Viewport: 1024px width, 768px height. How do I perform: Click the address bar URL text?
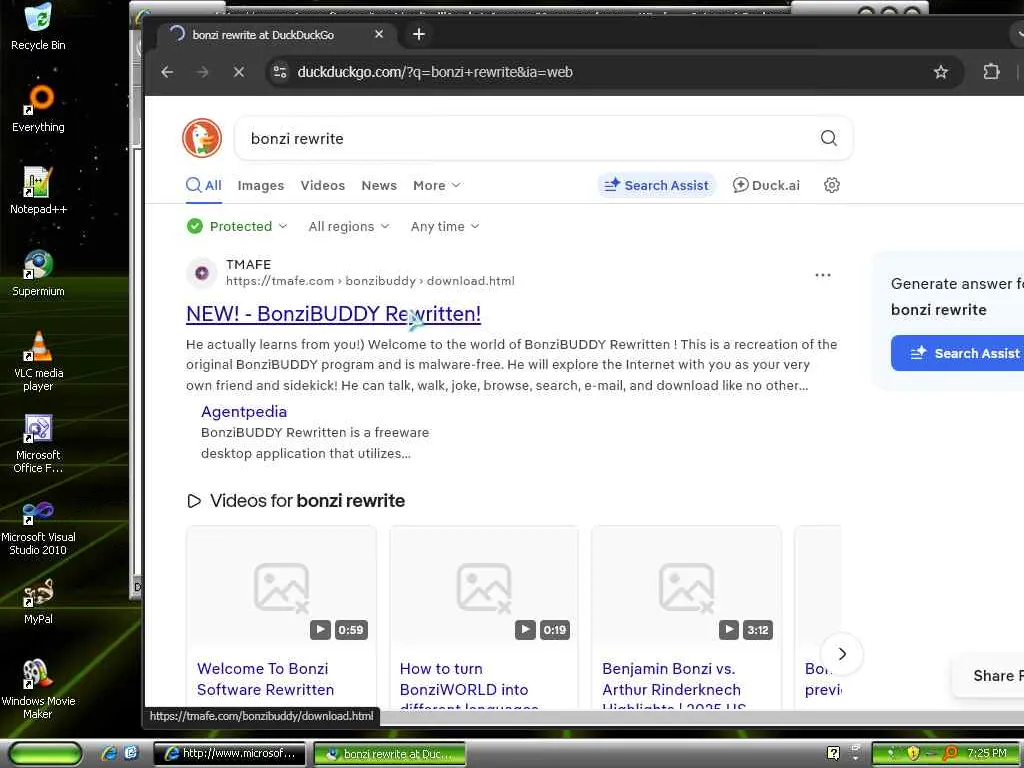(435, 72)
